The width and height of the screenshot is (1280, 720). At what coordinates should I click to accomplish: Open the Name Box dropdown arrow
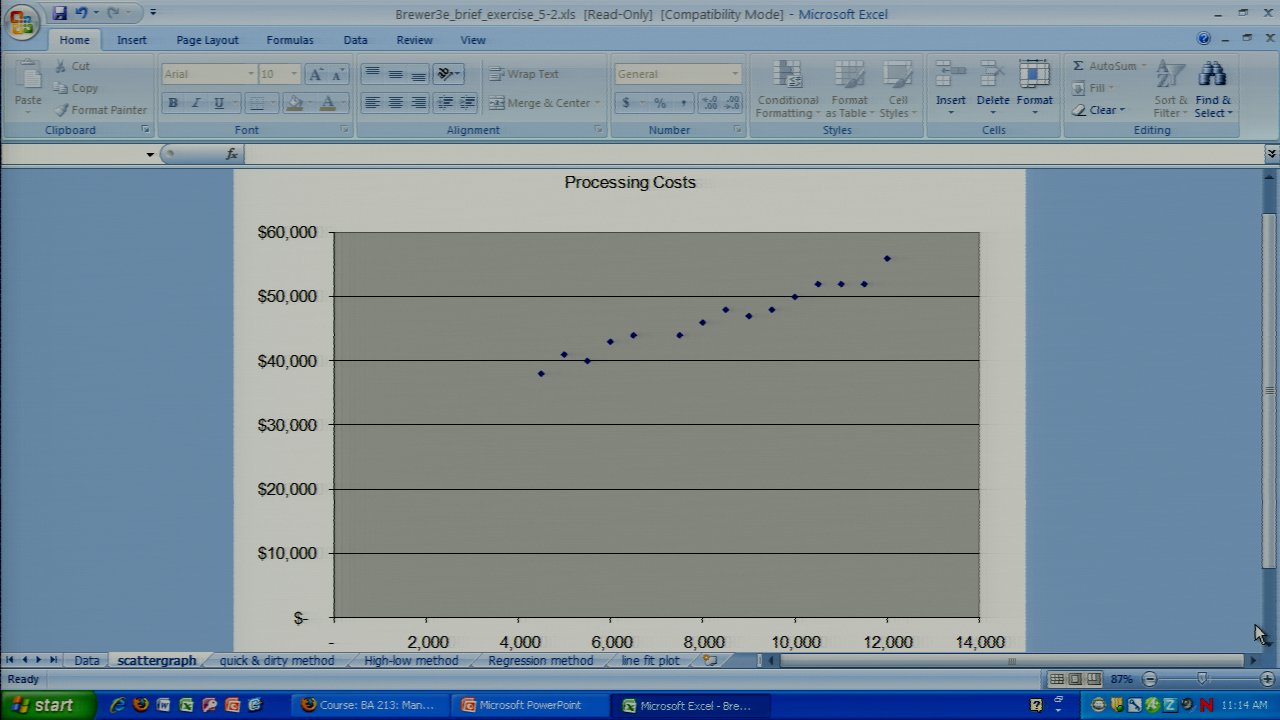pos(150,154)
